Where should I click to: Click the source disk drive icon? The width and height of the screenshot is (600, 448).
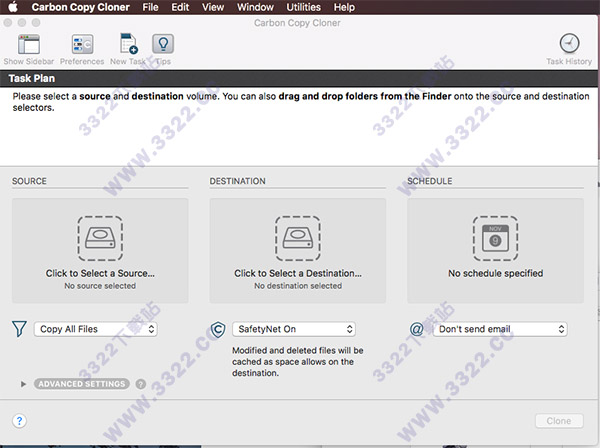(x=100, y=238)
